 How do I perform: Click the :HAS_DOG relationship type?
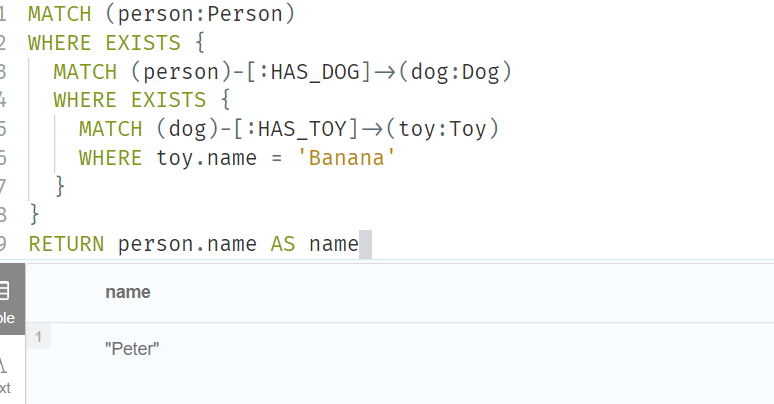pyautogui.click(x=314, y=72)
